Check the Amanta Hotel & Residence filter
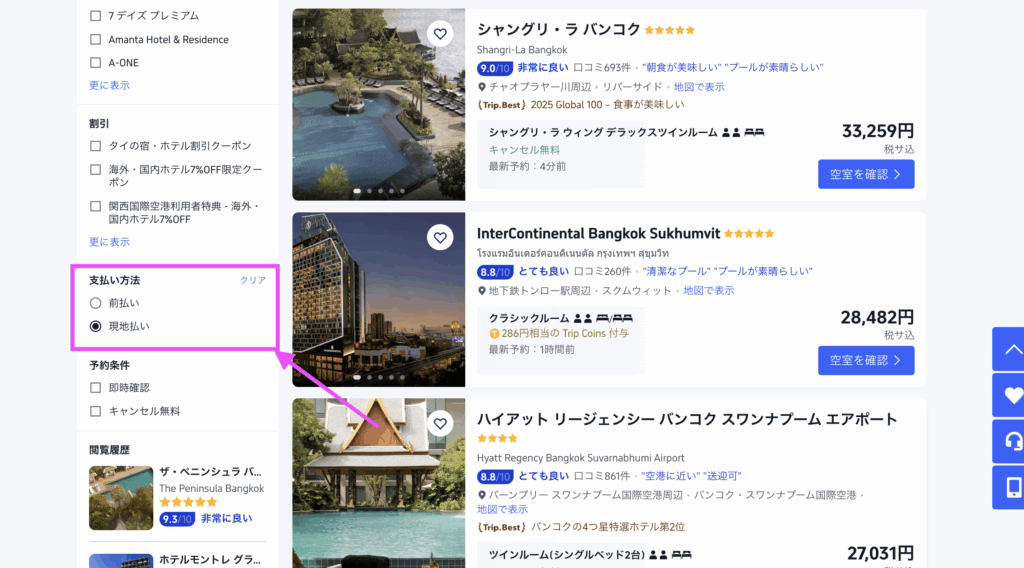The height and width of the screenshot is (568, 1024). (x=96, y=40)
